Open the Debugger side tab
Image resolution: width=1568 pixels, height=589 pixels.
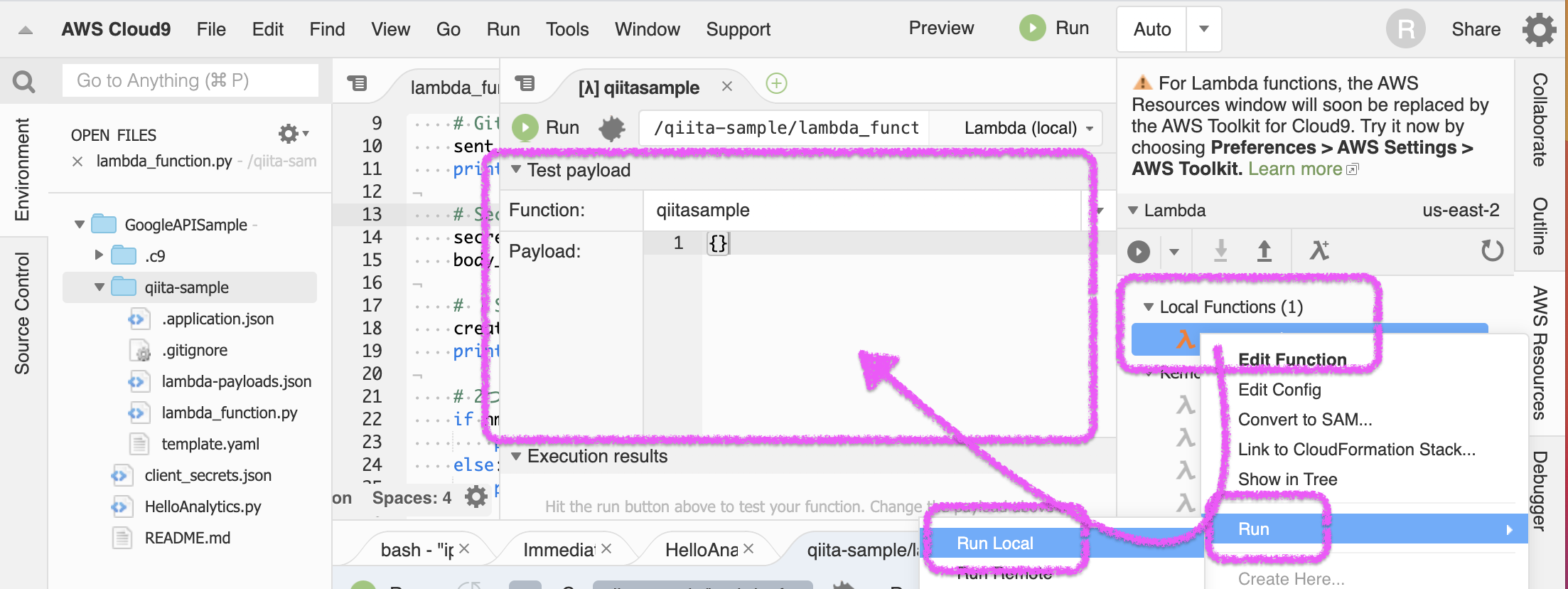coord(1540,490)
